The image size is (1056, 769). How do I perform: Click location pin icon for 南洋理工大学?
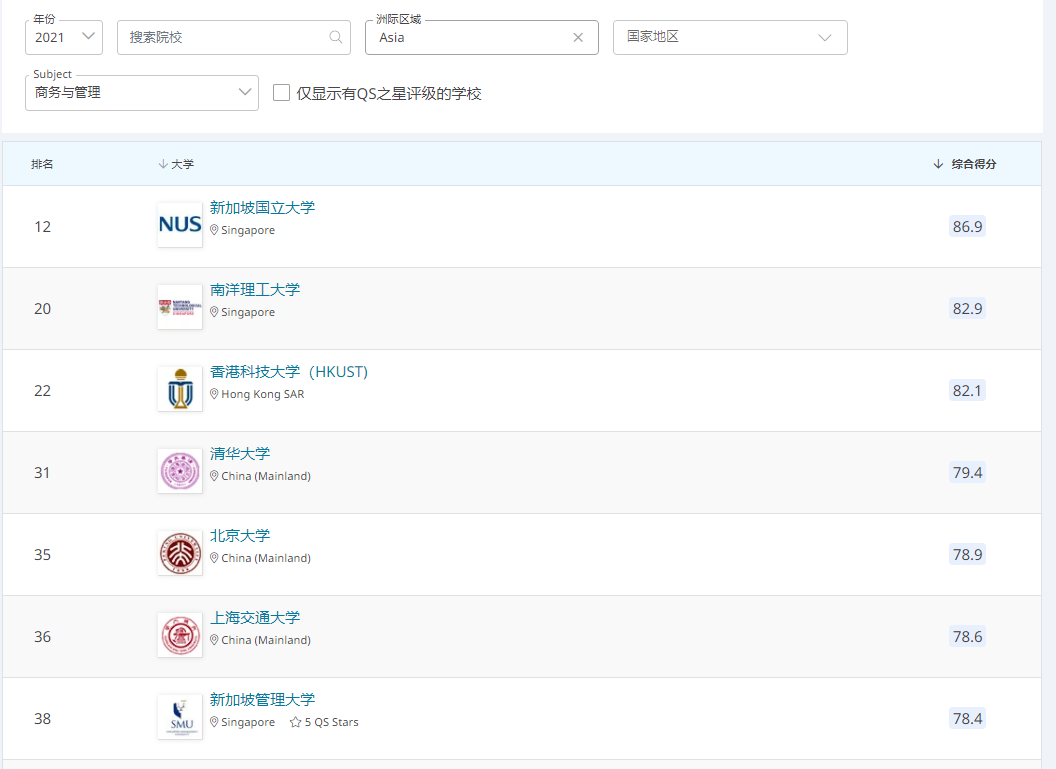pyautogui.click(x=214, y=312)
